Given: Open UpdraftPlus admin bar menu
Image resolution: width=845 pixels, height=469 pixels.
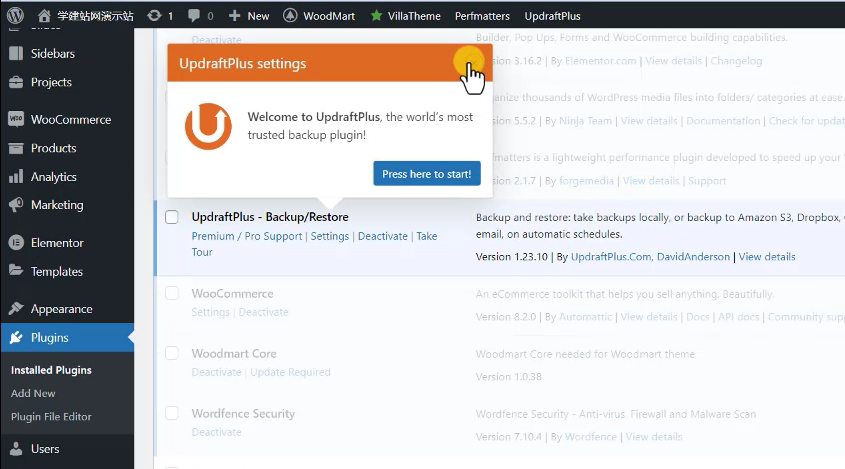Looking at the screenshot, I should click(x=552, y=16).
